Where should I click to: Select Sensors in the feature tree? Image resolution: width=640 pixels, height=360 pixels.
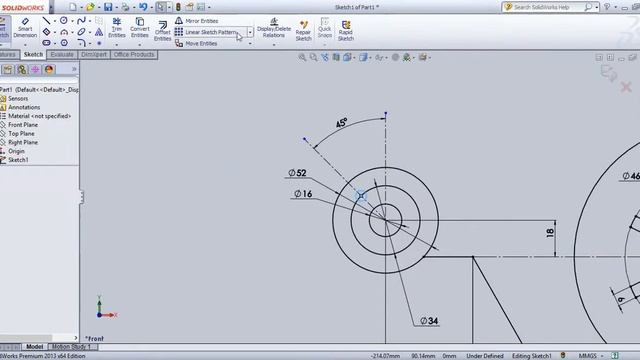18,98
